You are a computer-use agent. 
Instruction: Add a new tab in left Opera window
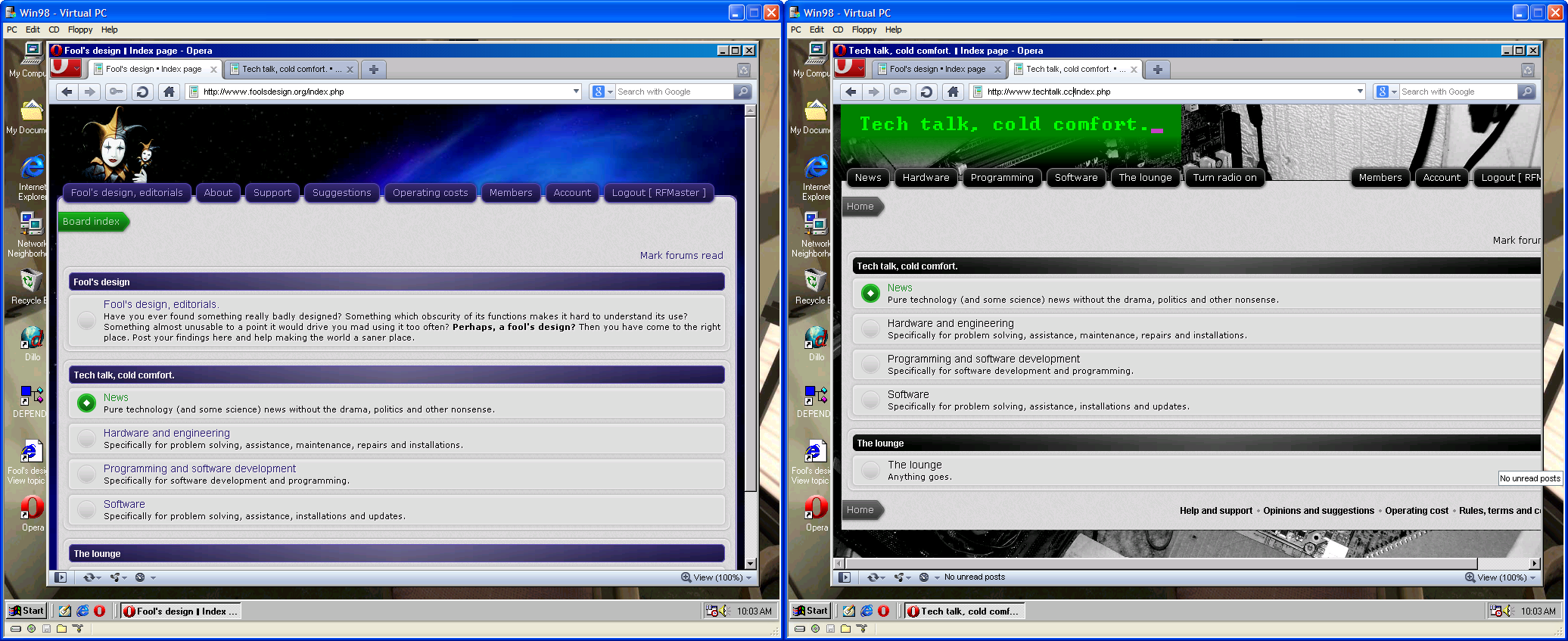click(x=374, y=70)
